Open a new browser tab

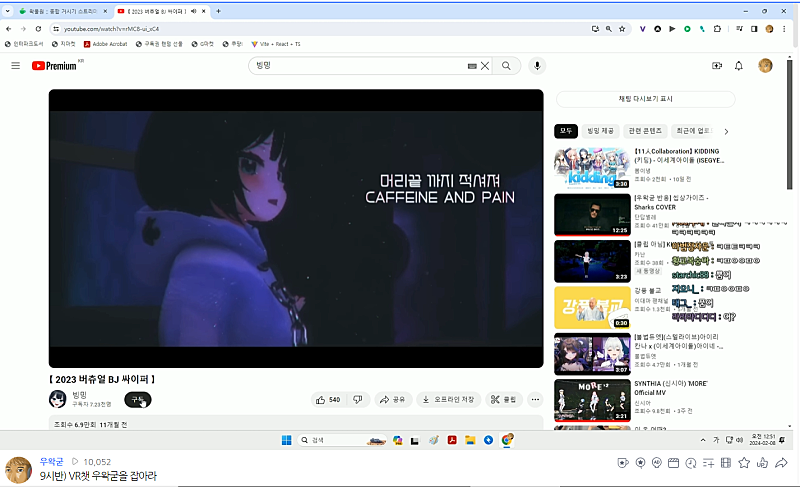[218, 11]
